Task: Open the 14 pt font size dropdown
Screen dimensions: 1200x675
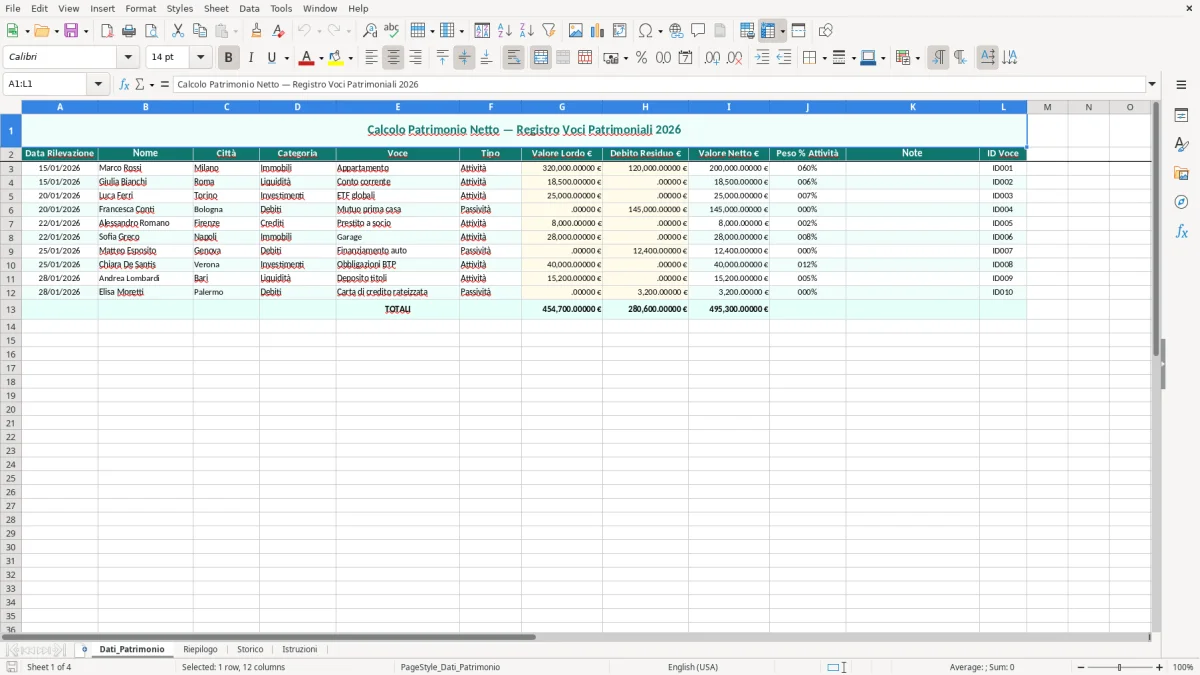Action: tap(200, 58)
